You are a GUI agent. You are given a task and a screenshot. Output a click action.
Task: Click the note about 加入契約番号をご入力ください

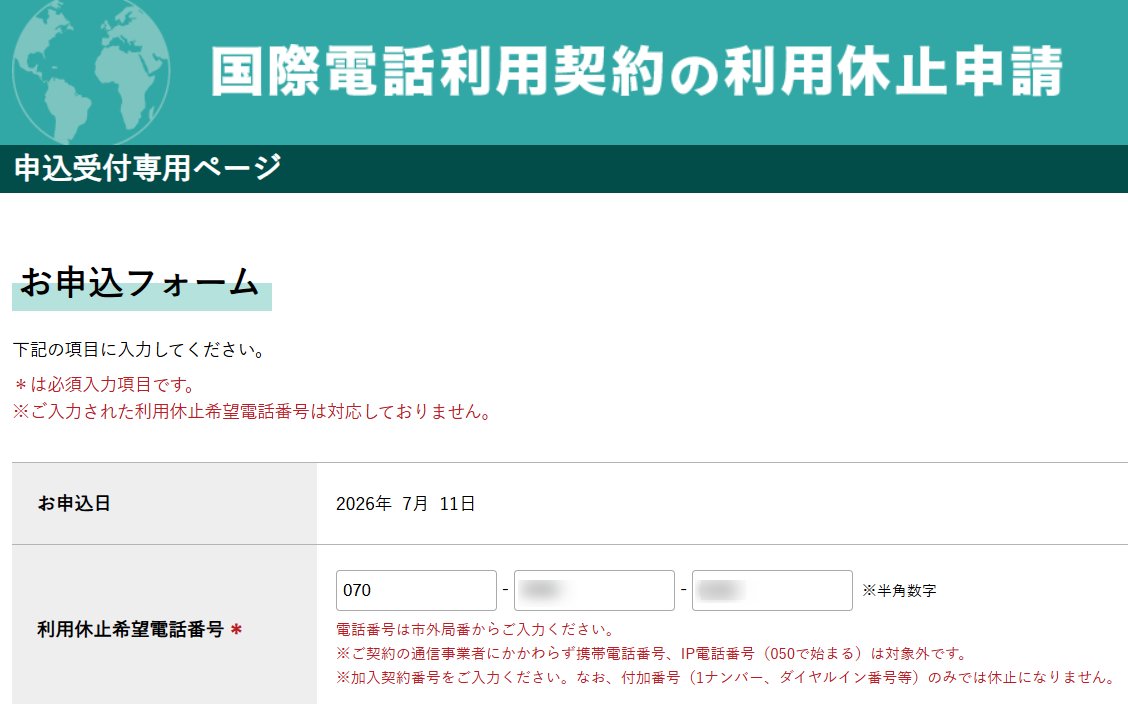click(726, 677)
